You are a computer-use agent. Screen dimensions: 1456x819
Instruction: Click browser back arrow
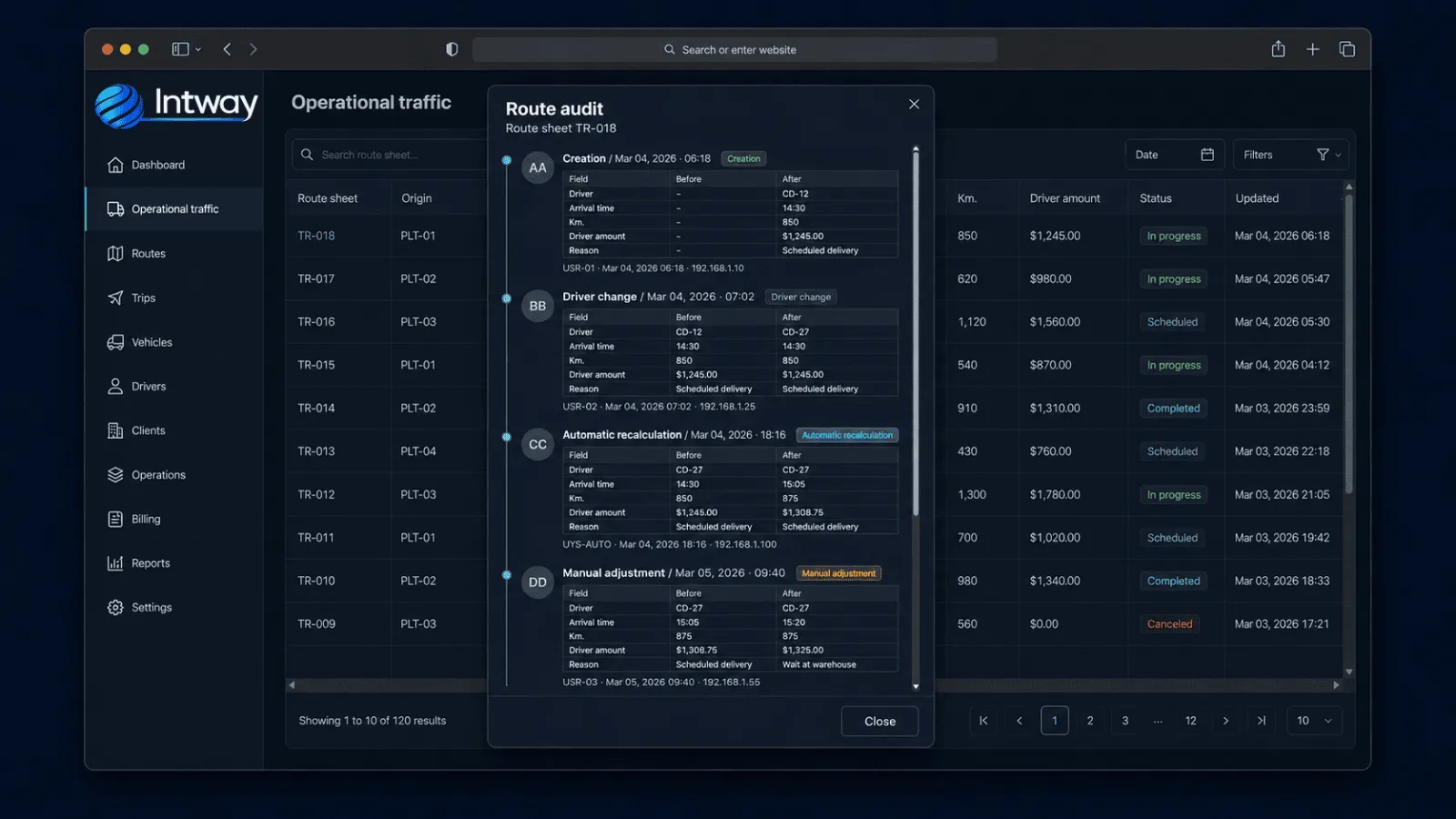click(x=227, y=49)
